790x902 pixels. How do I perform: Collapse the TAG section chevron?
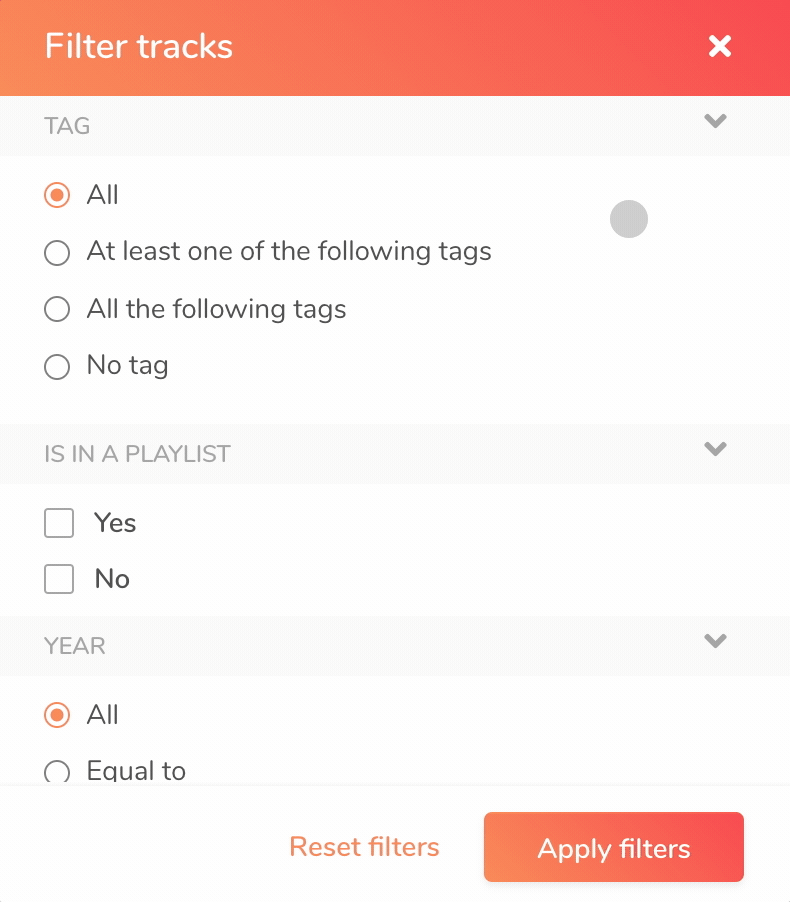(715, 121)
